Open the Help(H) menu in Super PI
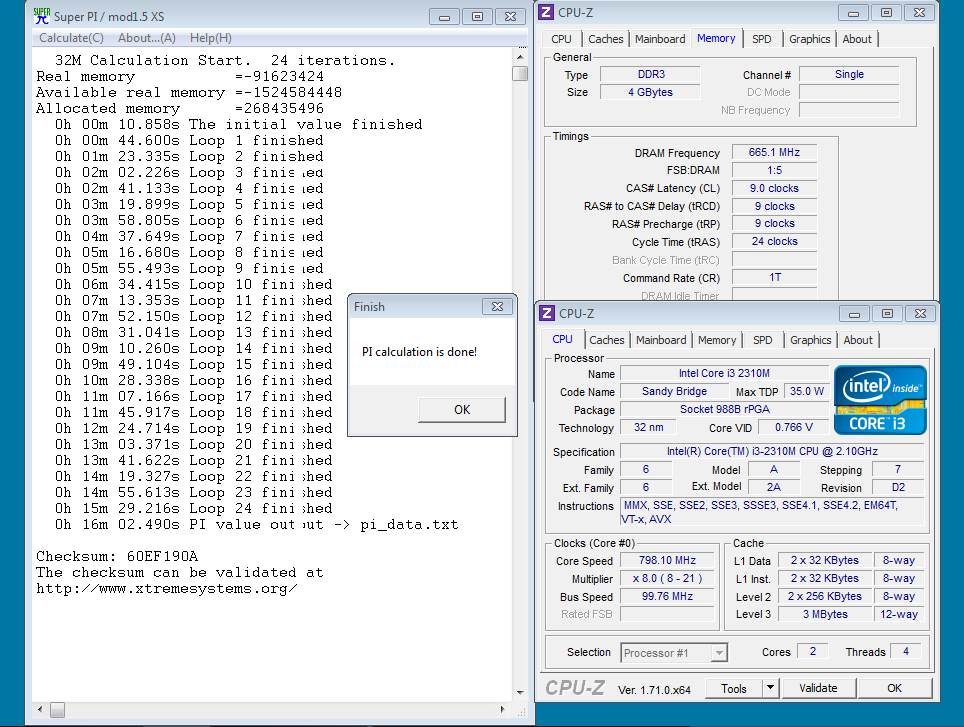This screenshot has height=727, width=964. coord(211,38)
